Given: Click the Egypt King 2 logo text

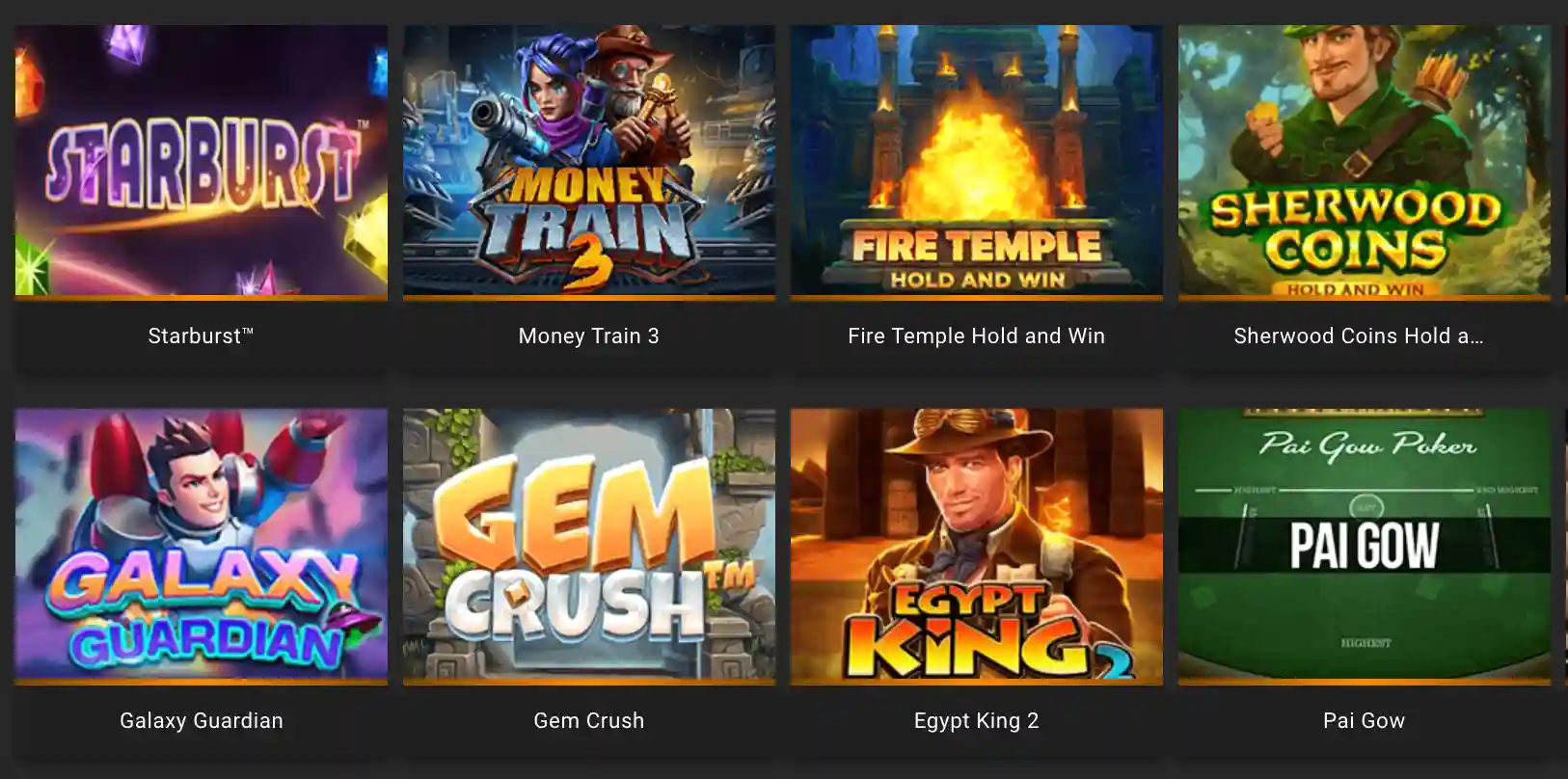Looking at the screenshot, I should tap(984, 631).
